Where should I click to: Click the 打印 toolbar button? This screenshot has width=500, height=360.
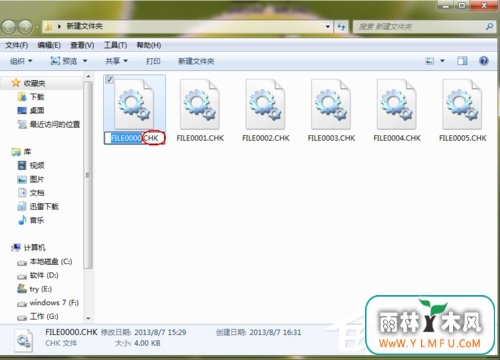click(153, 61)
